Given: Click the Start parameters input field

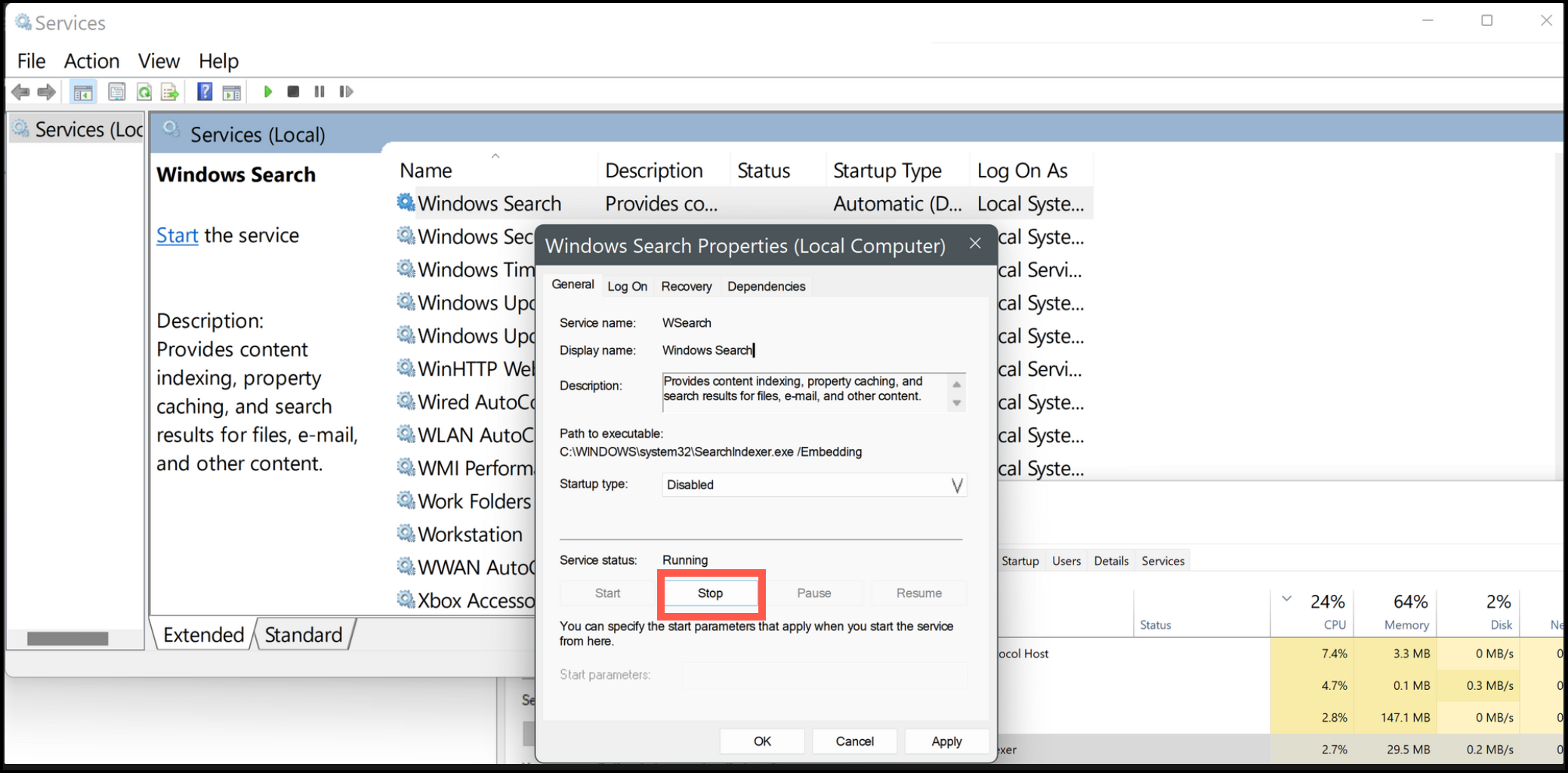Looking at the screenshot, I should 825,675.
